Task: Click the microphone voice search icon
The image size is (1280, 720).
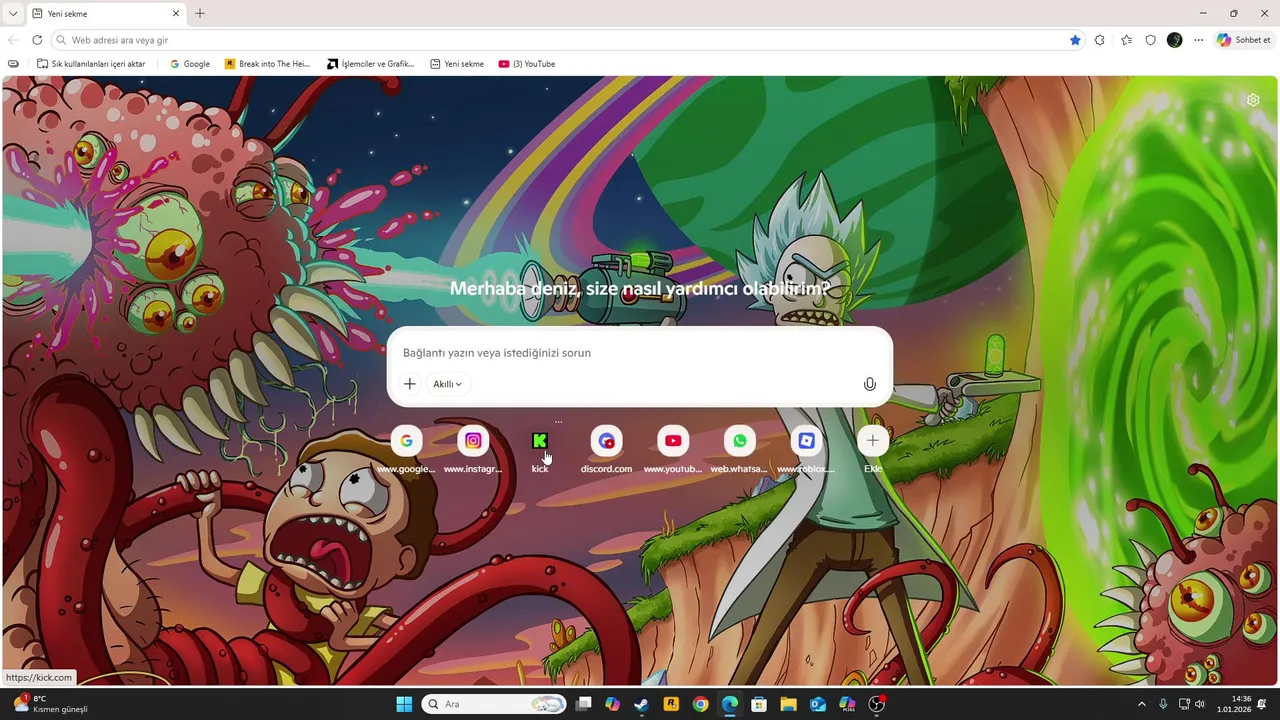Action: [x=870, y=384]
